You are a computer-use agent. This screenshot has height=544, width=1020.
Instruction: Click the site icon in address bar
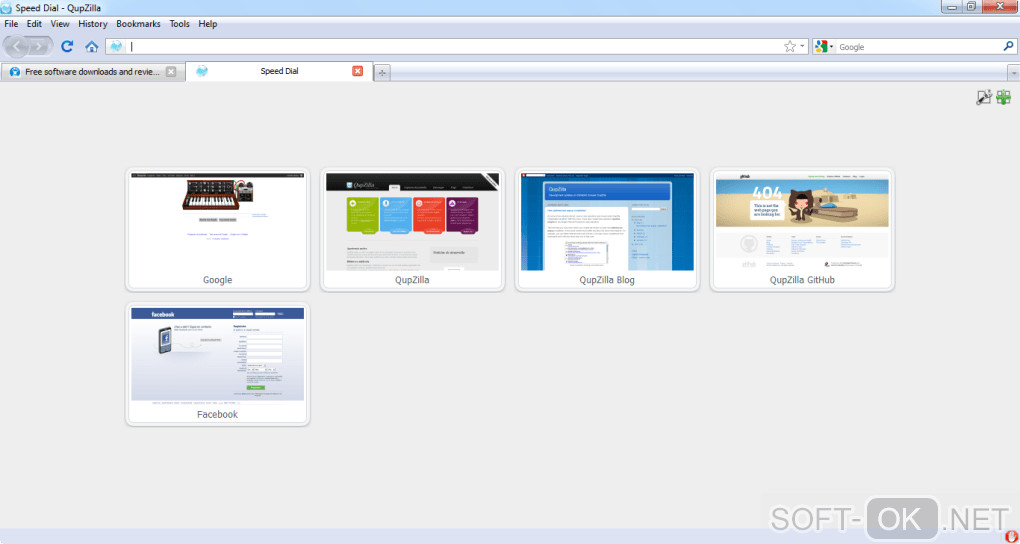[116, 46]
